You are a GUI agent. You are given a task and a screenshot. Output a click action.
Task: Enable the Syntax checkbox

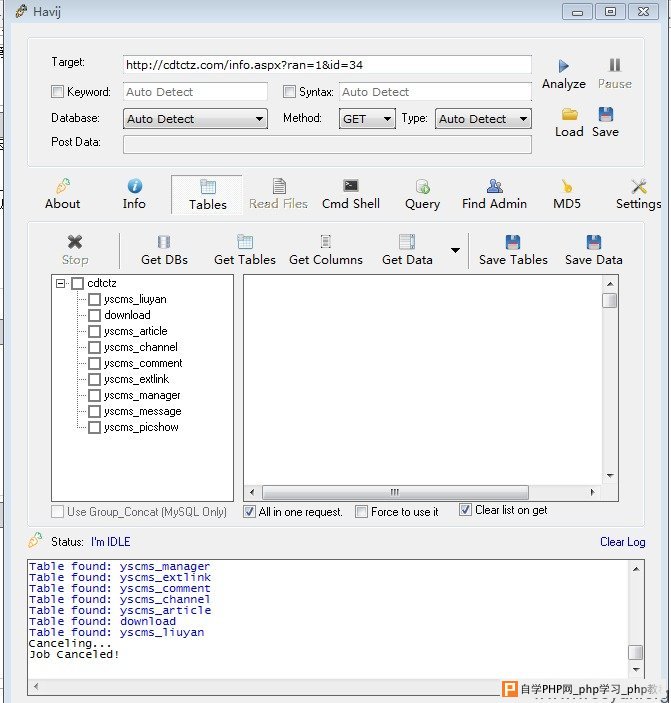(x=290, y=92)
